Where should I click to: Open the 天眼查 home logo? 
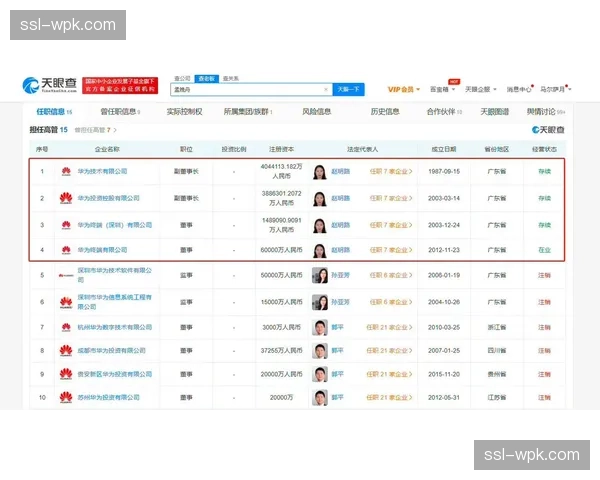click(x=50, y=85)
